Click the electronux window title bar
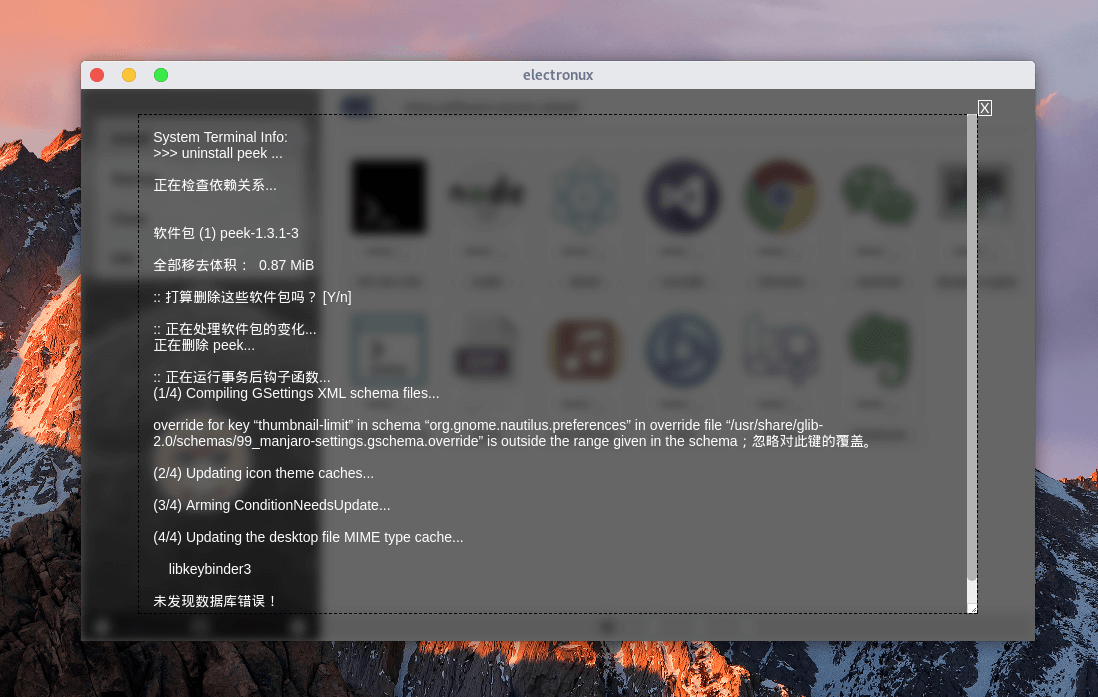The height and width of the screenshot is (697, 1098). [x=558, y=74]
